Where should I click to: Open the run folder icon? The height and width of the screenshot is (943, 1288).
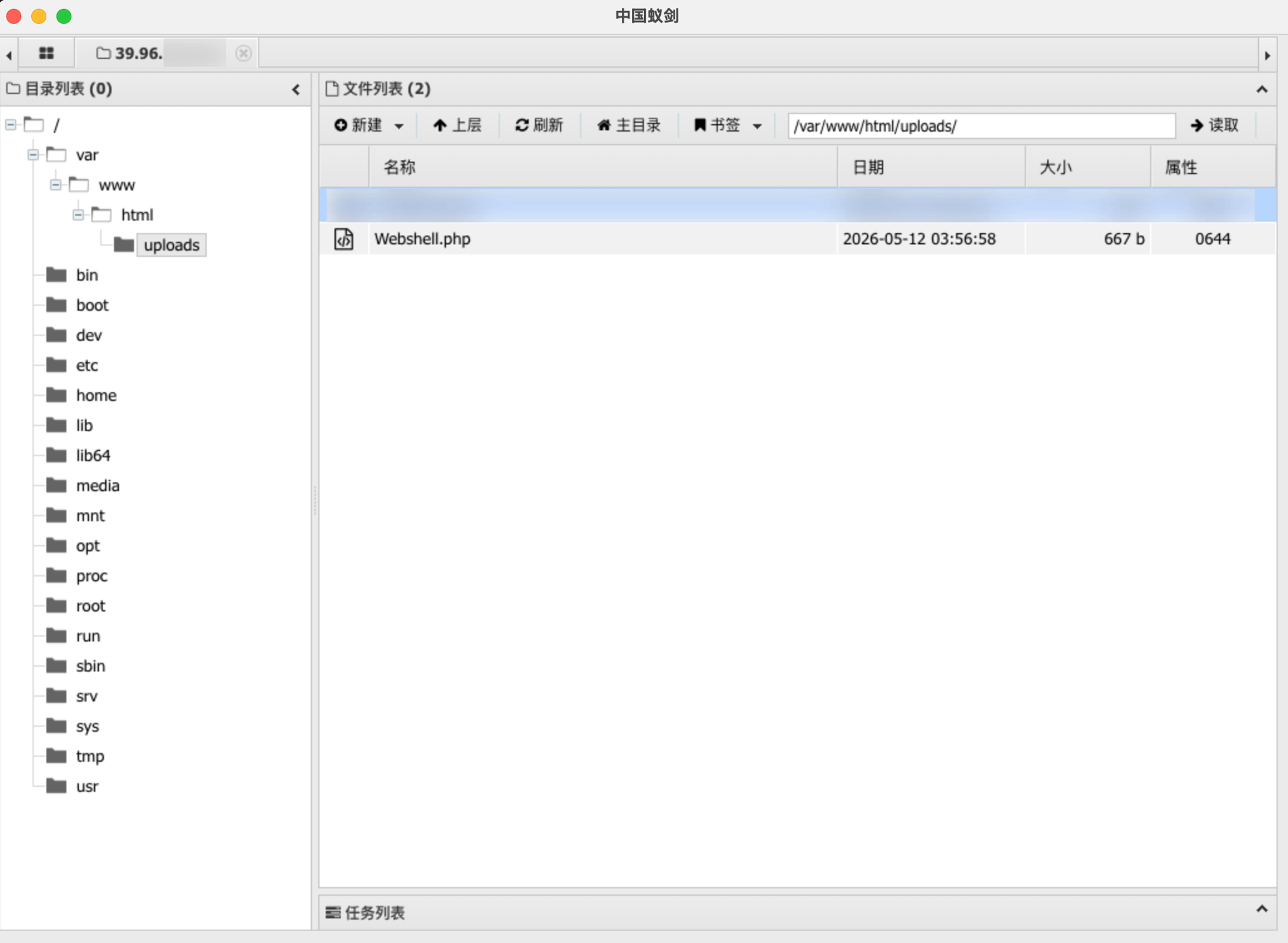coord(56,635)
